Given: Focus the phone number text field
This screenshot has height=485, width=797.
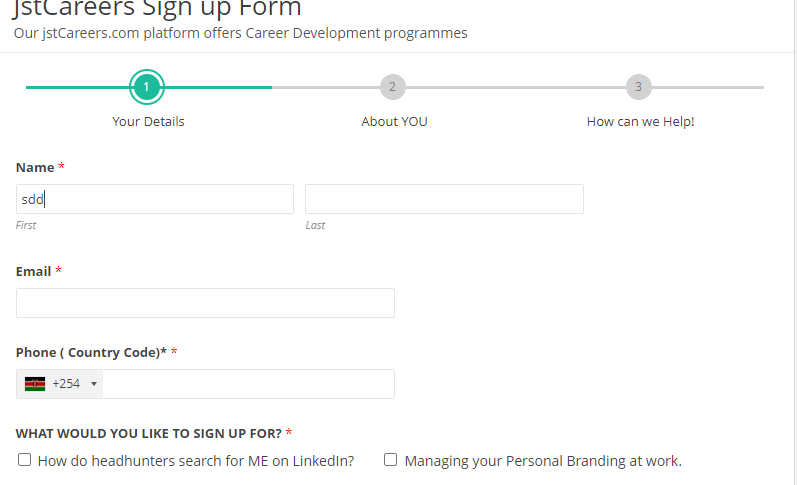Looking at the screenshot, I should point(248,384).
